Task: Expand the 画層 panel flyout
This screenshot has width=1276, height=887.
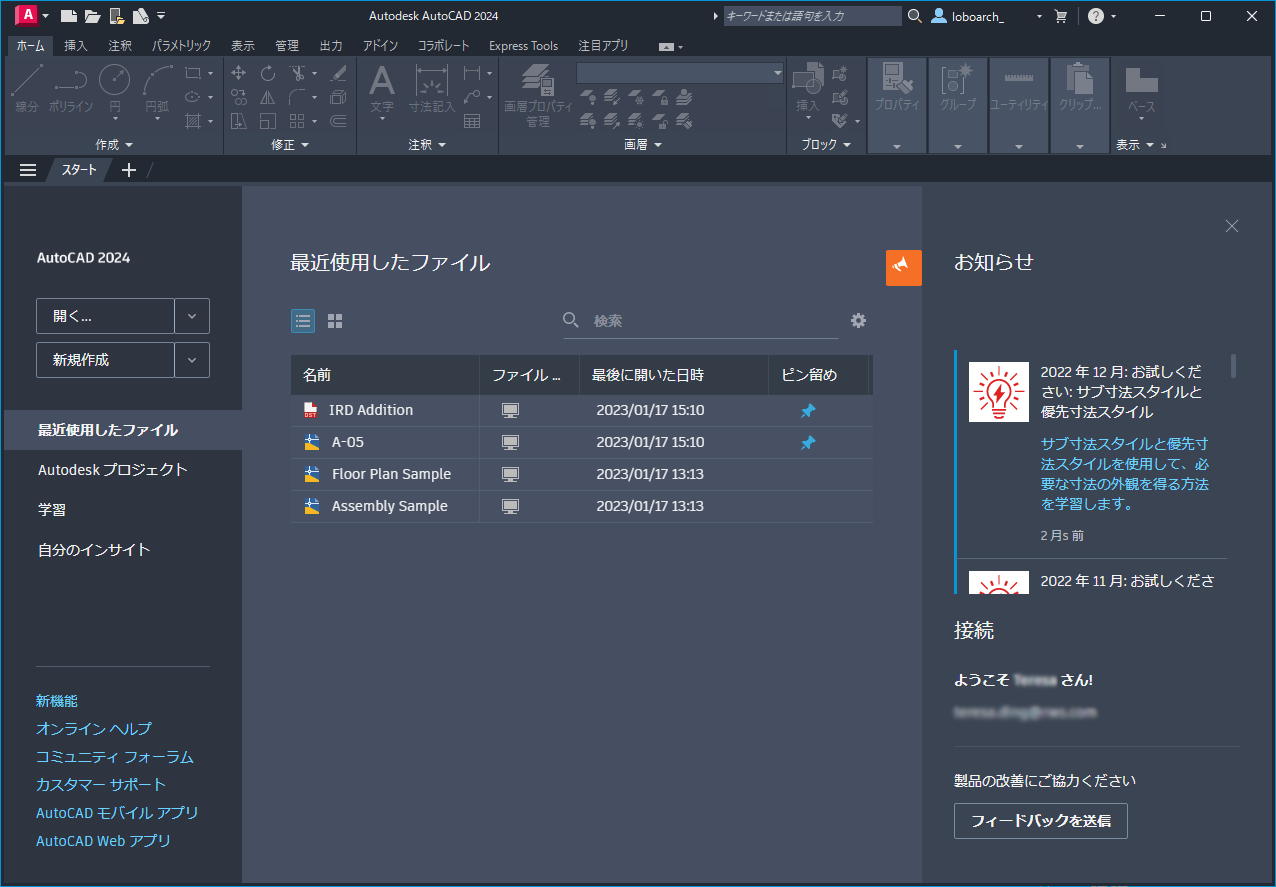Action: tap(643, 145)
